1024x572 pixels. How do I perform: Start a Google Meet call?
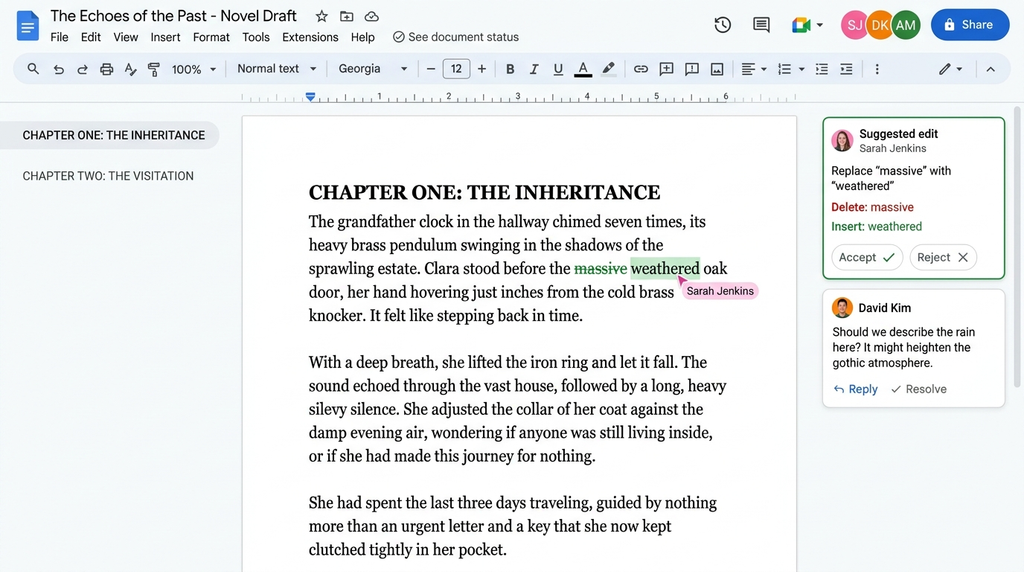[x=801, y=25]
